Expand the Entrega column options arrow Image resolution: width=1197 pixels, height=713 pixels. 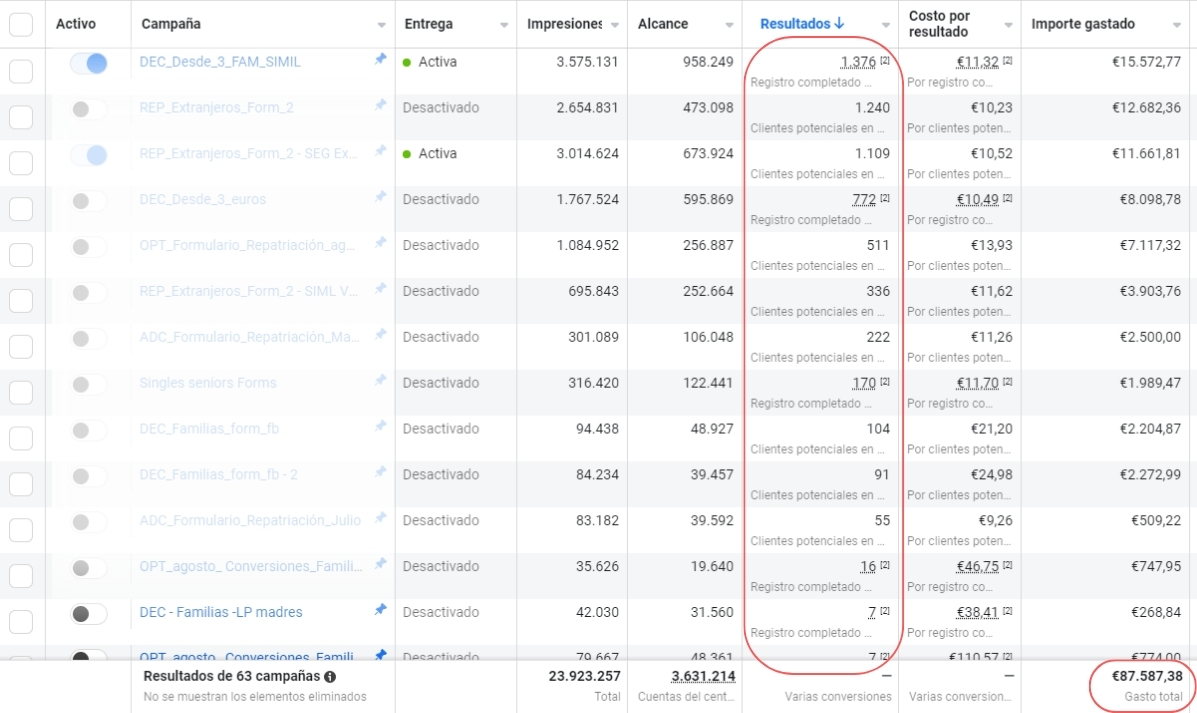pyautogui.click(x=503, y=25)
